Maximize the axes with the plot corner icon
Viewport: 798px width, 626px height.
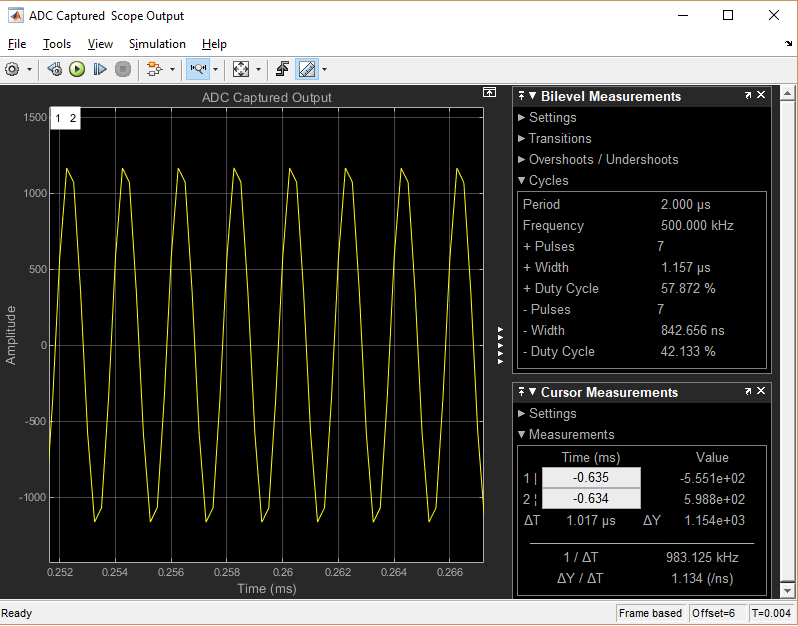(489, 92)
